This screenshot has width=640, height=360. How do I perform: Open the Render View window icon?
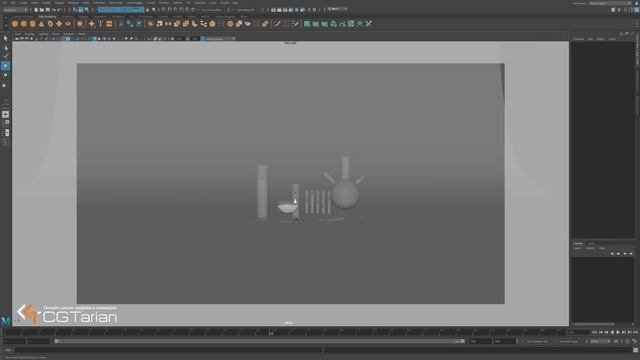point(273,10)
